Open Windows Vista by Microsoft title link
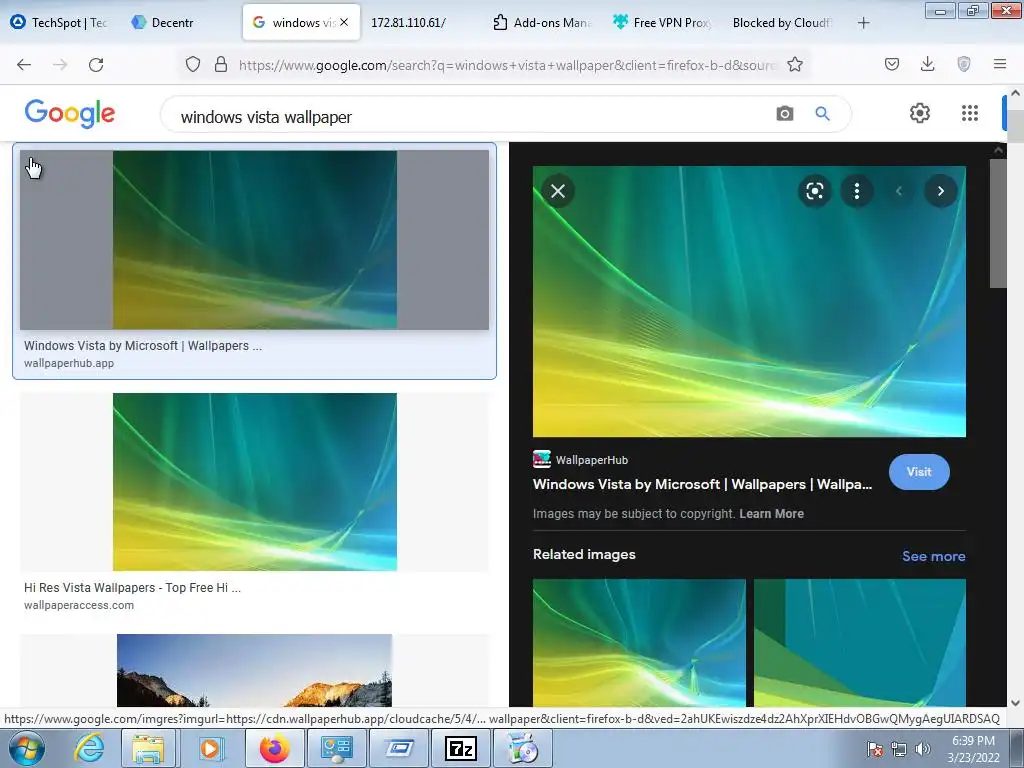The width and height of the screenshot is (1024, 768). [x=702, y=484]
